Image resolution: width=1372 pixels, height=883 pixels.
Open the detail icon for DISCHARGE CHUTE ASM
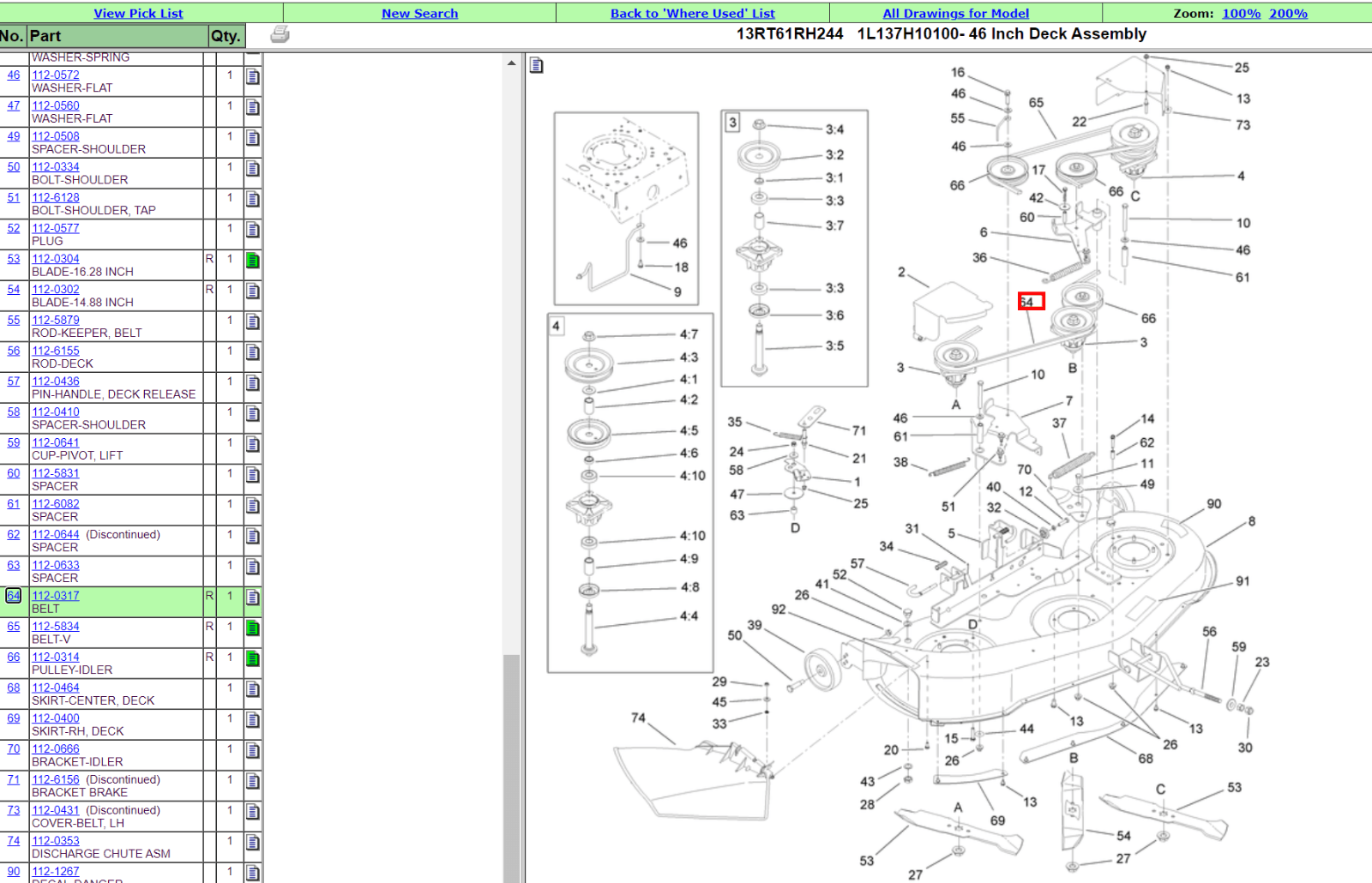click(253, 843)
